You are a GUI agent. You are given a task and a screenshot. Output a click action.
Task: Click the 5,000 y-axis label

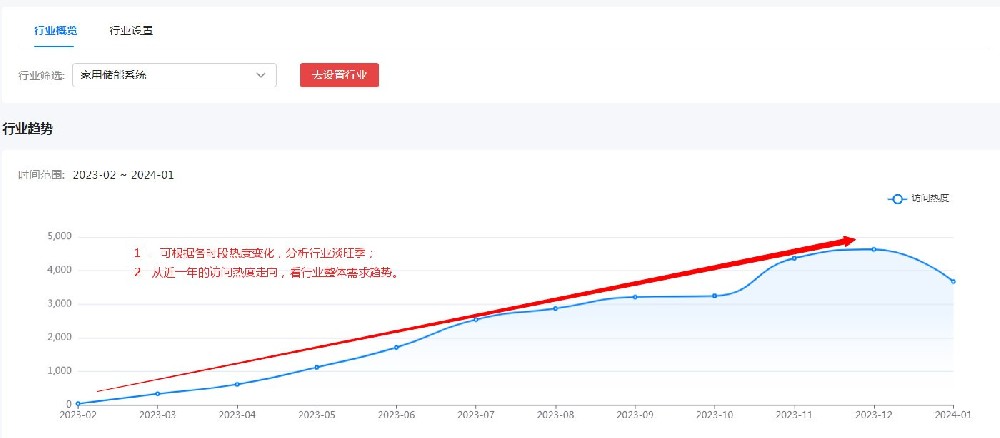[x=59, y=237]
